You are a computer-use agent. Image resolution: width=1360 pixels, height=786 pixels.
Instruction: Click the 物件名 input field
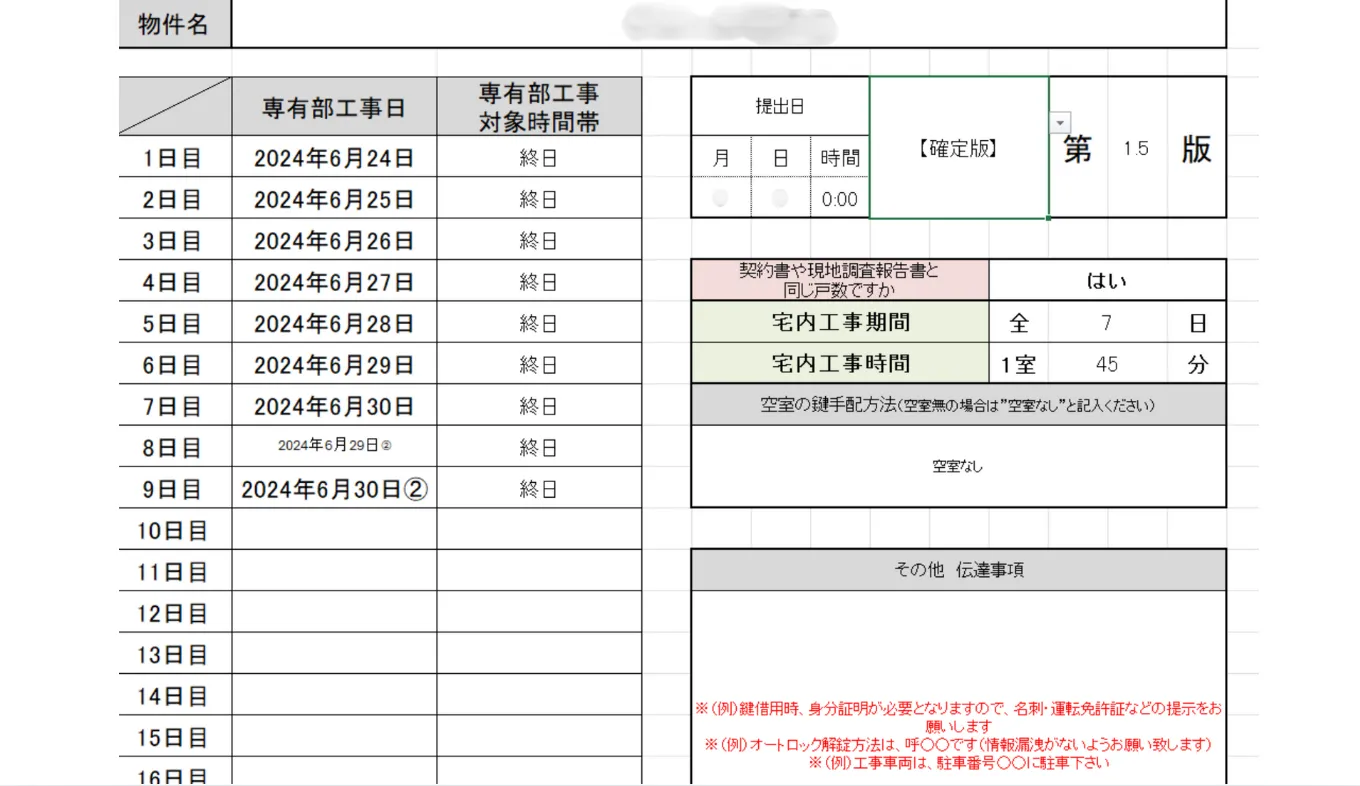click(x=728, y=24)
